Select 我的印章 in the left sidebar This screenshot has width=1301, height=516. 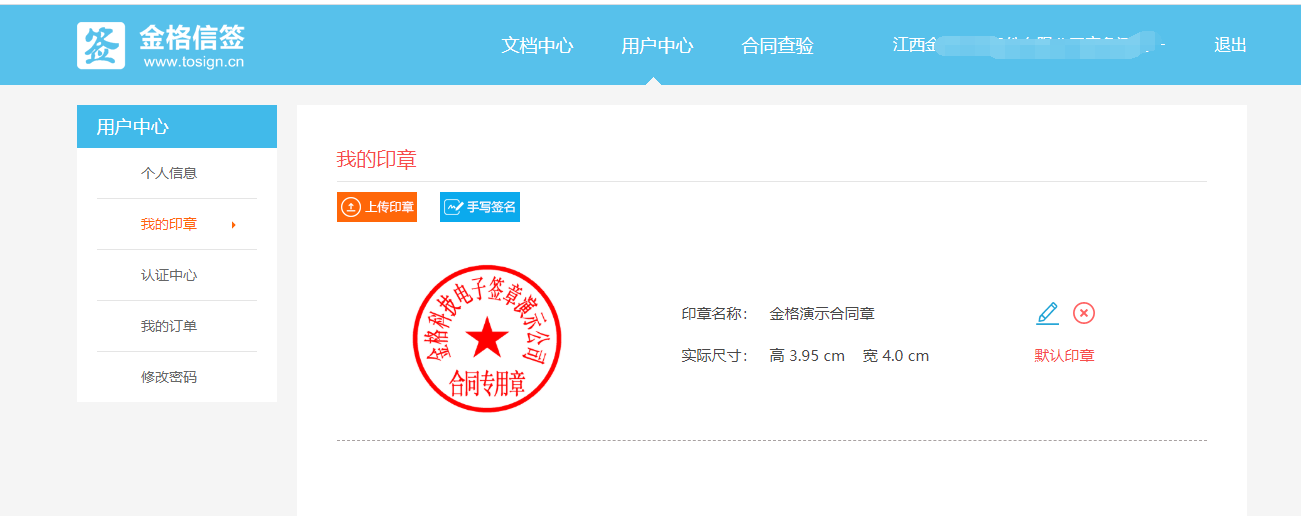click(x=169, y=224)
